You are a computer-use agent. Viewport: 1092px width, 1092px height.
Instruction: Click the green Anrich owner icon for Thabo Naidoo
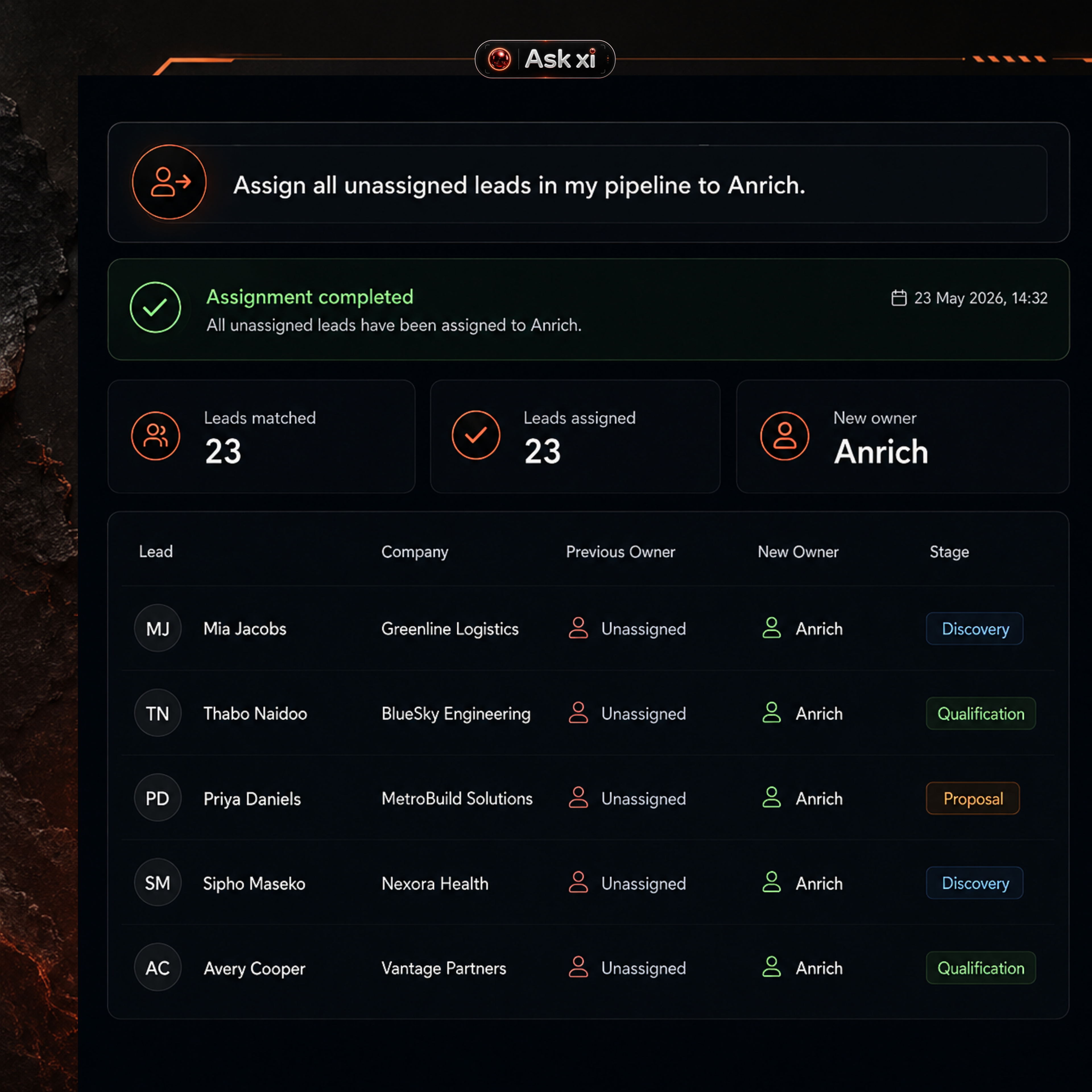point(772,713)
